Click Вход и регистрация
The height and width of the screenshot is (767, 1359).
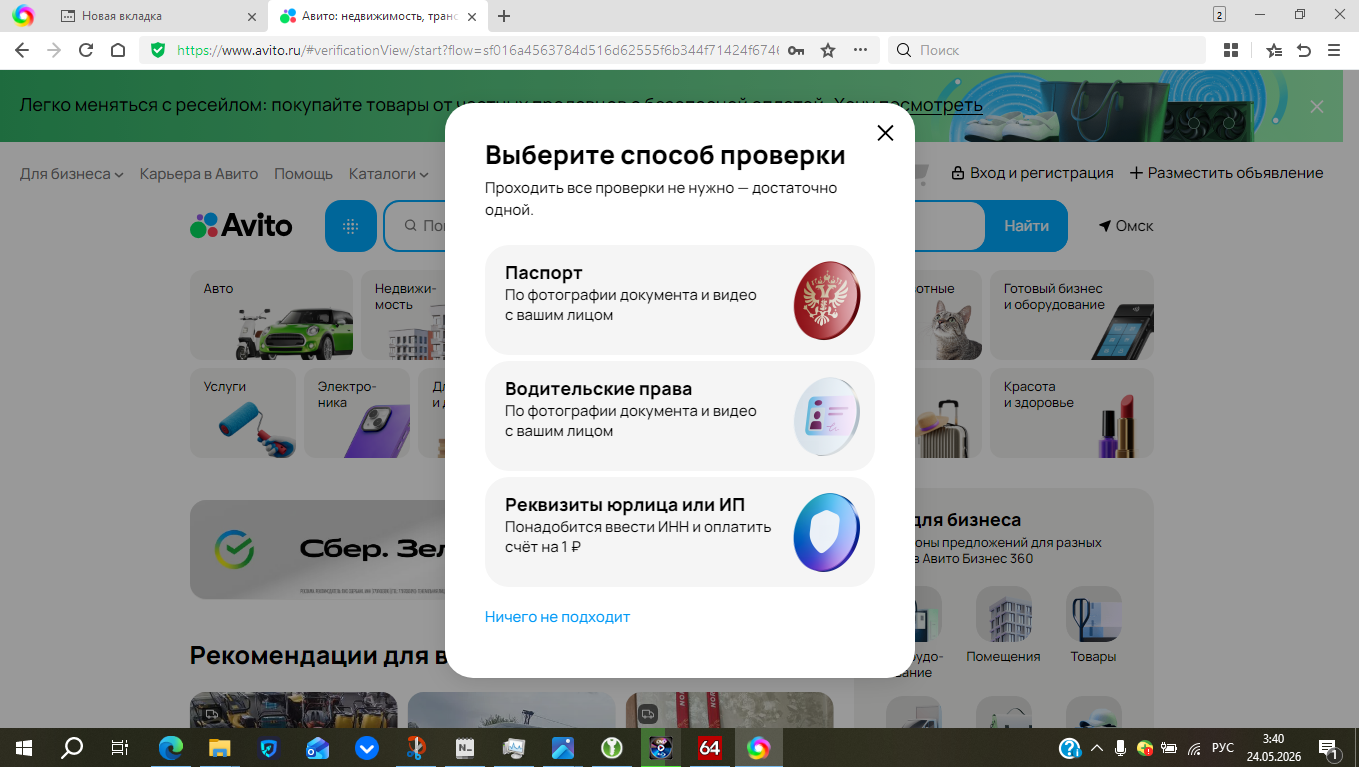1032,173
